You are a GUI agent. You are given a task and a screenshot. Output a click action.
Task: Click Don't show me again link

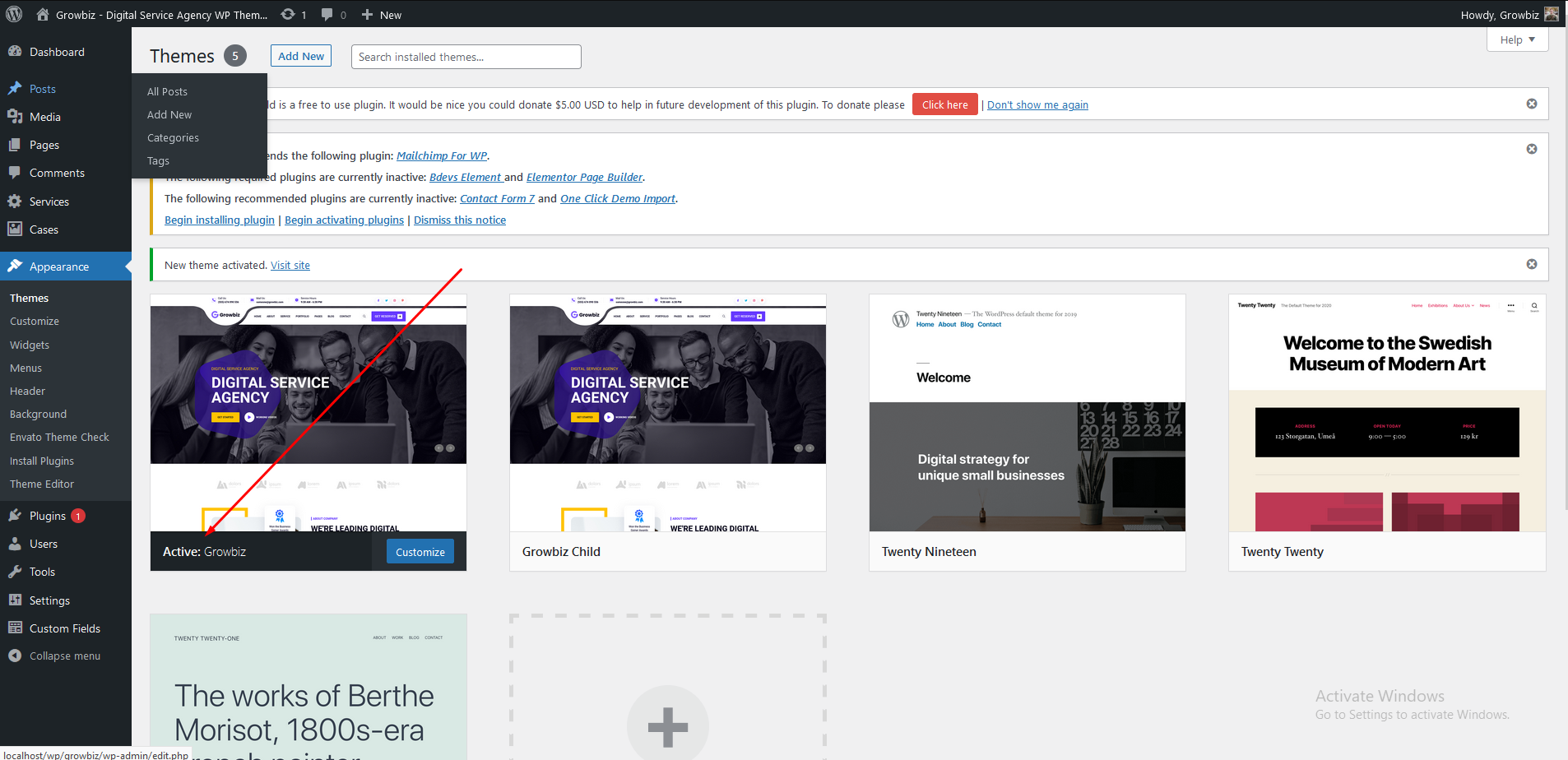[1037, 104]
